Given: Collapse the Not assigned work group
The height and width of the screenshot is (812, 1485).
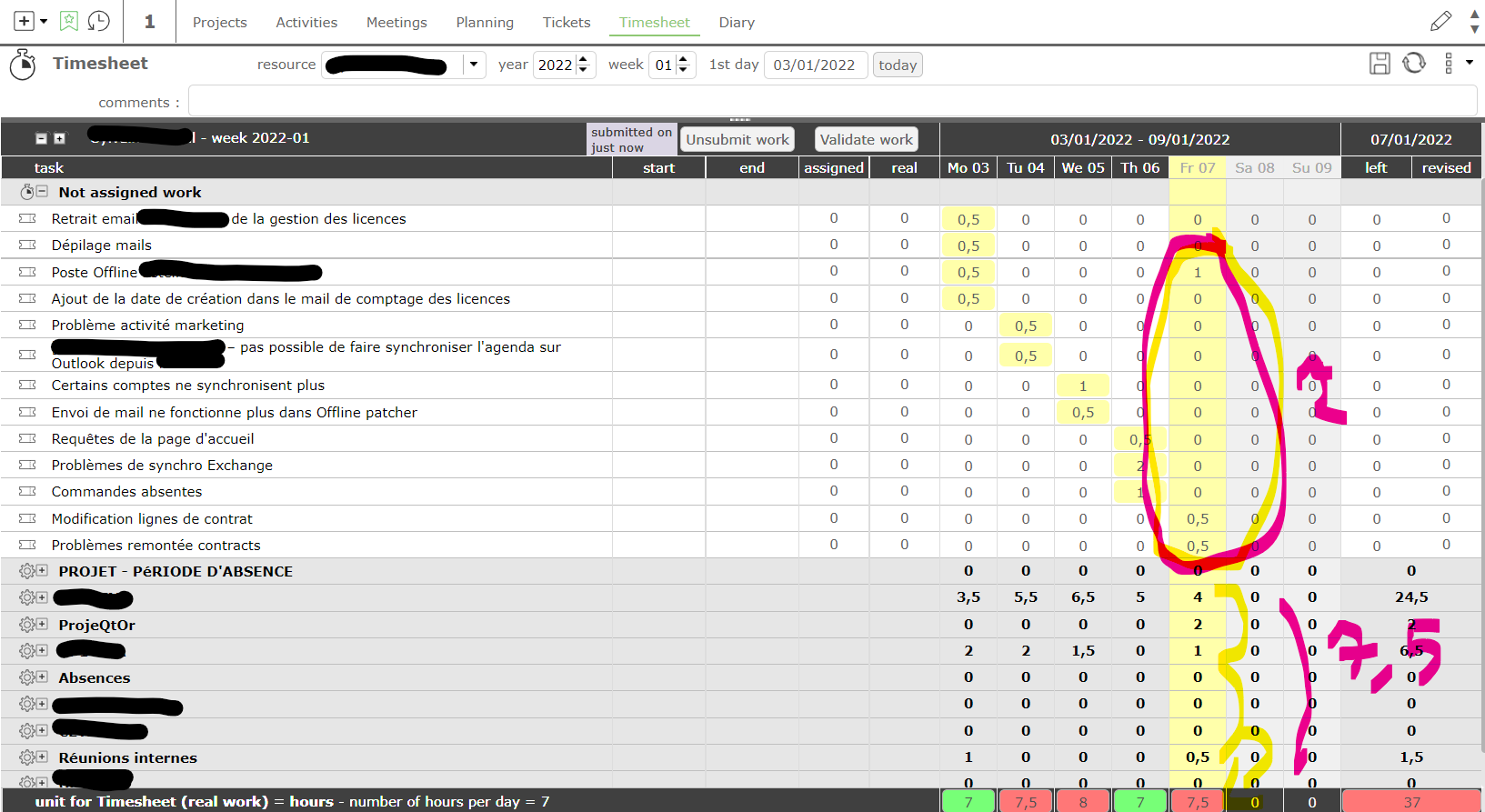Looking at the screenshot, I should pos(42,192).
